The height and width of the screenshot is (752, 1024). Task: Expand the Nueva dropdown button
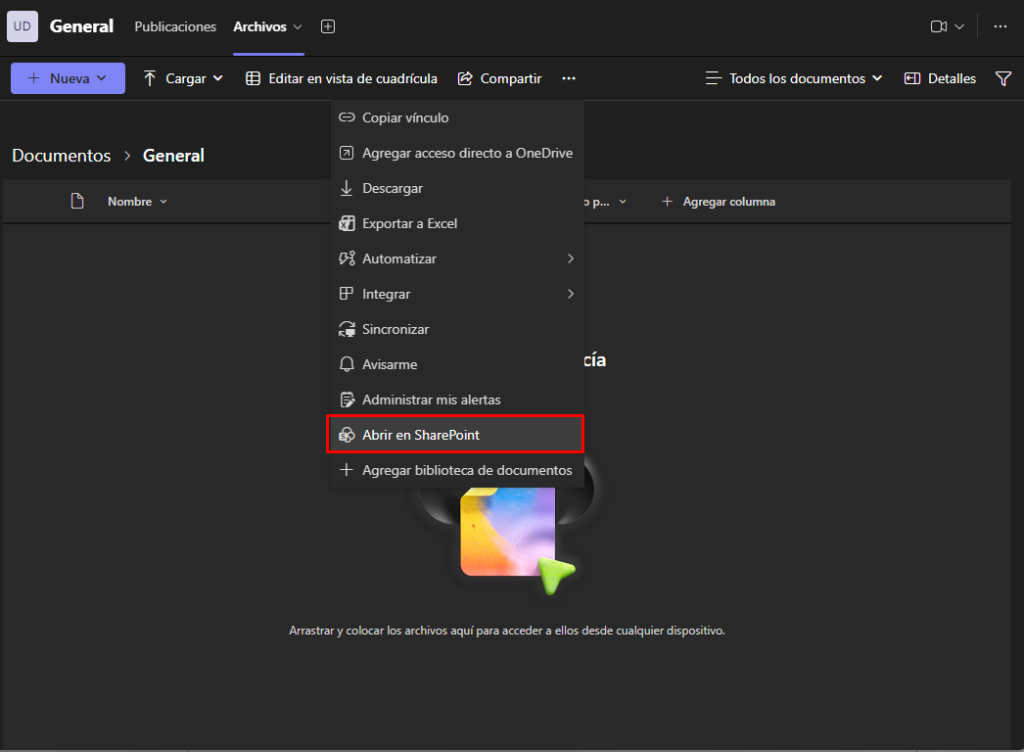[68, 79]
